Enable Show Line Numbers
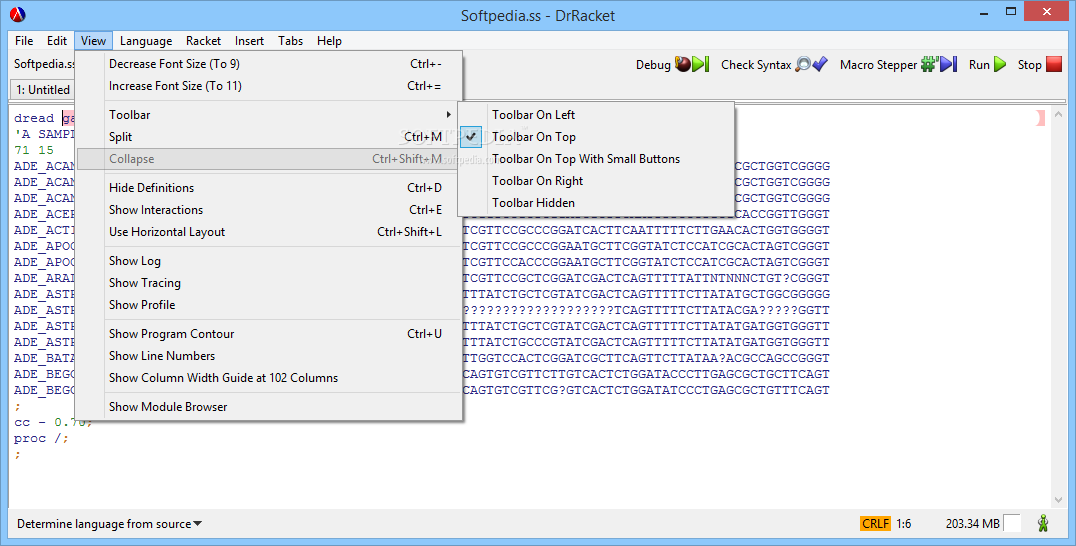This screenshot has width=1076, height=546. pos(269,355)
